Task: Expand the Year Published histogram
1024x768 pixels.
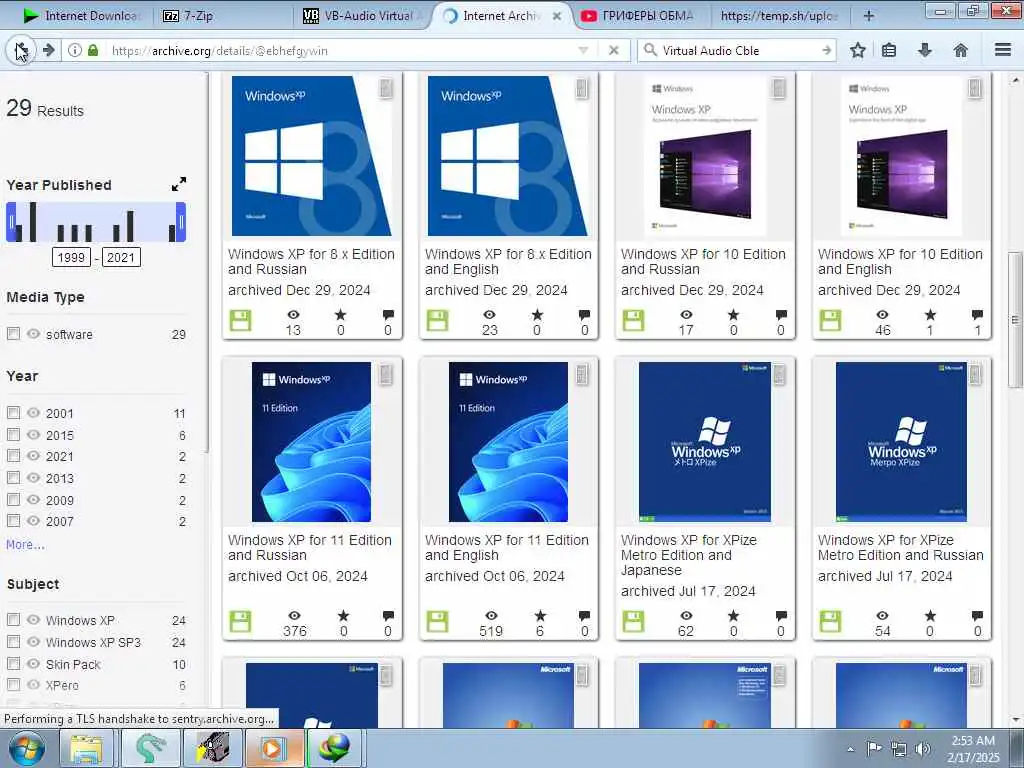Action: pos(179,185)
